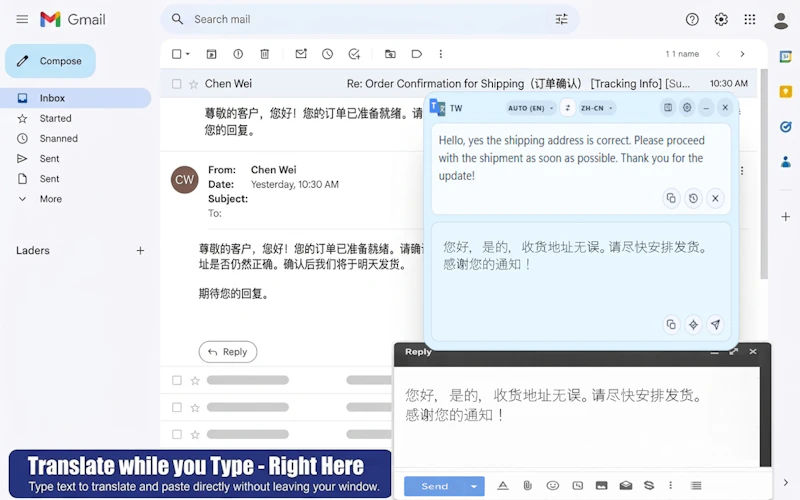Collapse side panel chevron at bottom right
This screenshot has width=800, height=500.
click(x=785, y=482)
